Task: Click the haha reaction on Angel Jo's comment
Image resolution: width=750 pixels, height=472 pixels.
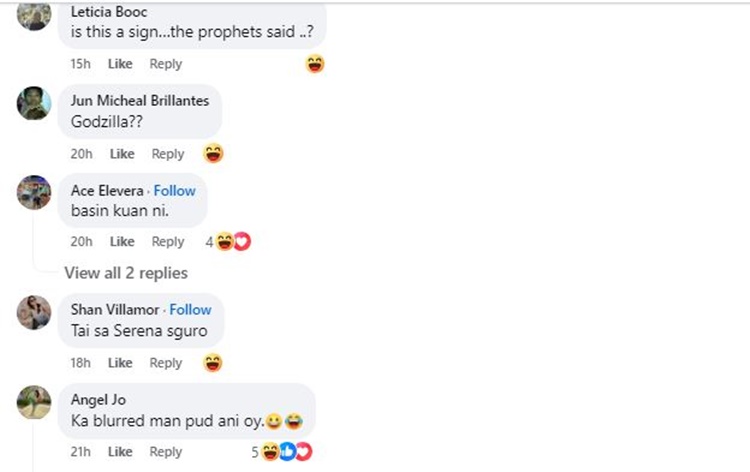Action: click(x=270, y=451)
